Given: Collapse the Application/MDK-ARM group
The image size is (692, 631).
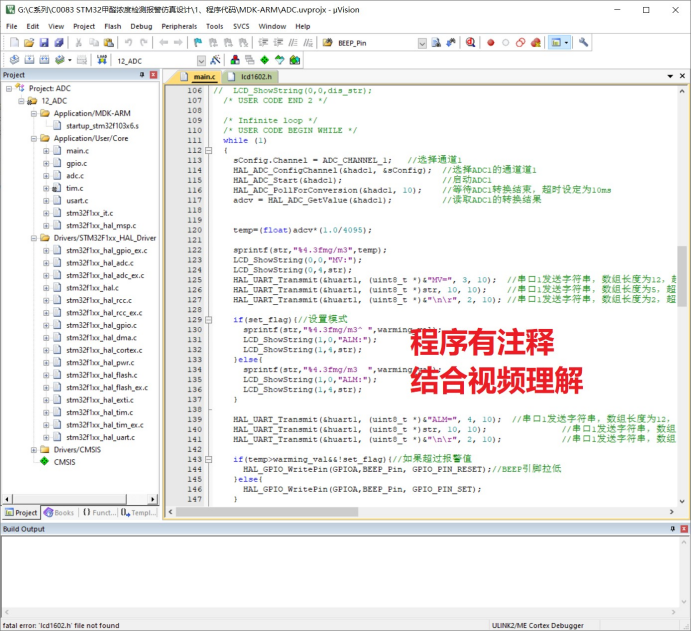Looking at the screenshot, I should tap(34, 113).
